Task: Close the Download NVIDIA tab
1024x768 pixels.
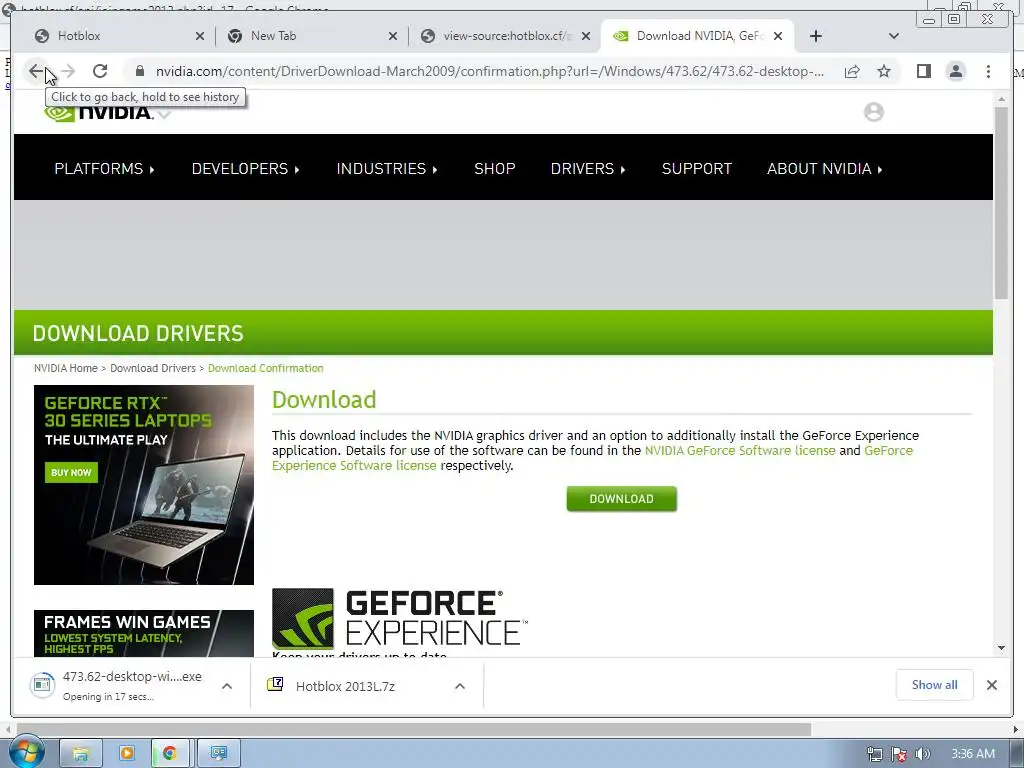Action: click(x=778, y=37)
